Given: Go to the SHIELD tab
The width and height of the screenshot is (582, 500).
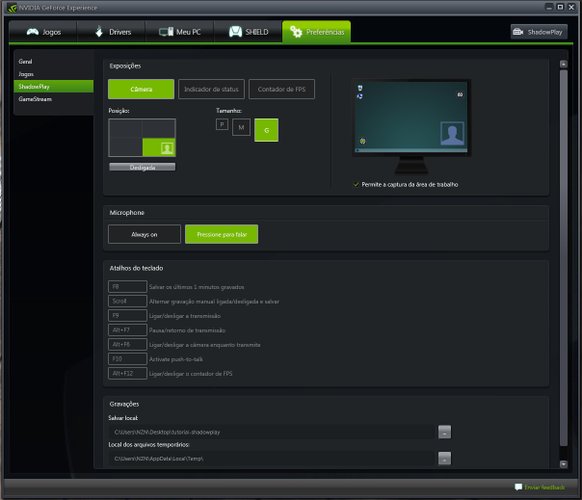Looking at the screenshot, I should [248, 32].
